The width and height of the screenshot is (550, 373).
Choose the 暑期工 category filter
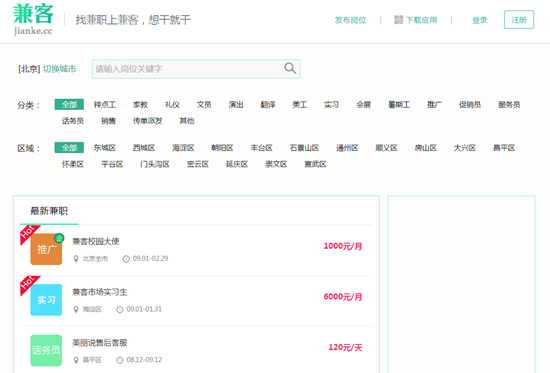pyautogui.click(x=399, y=105)
